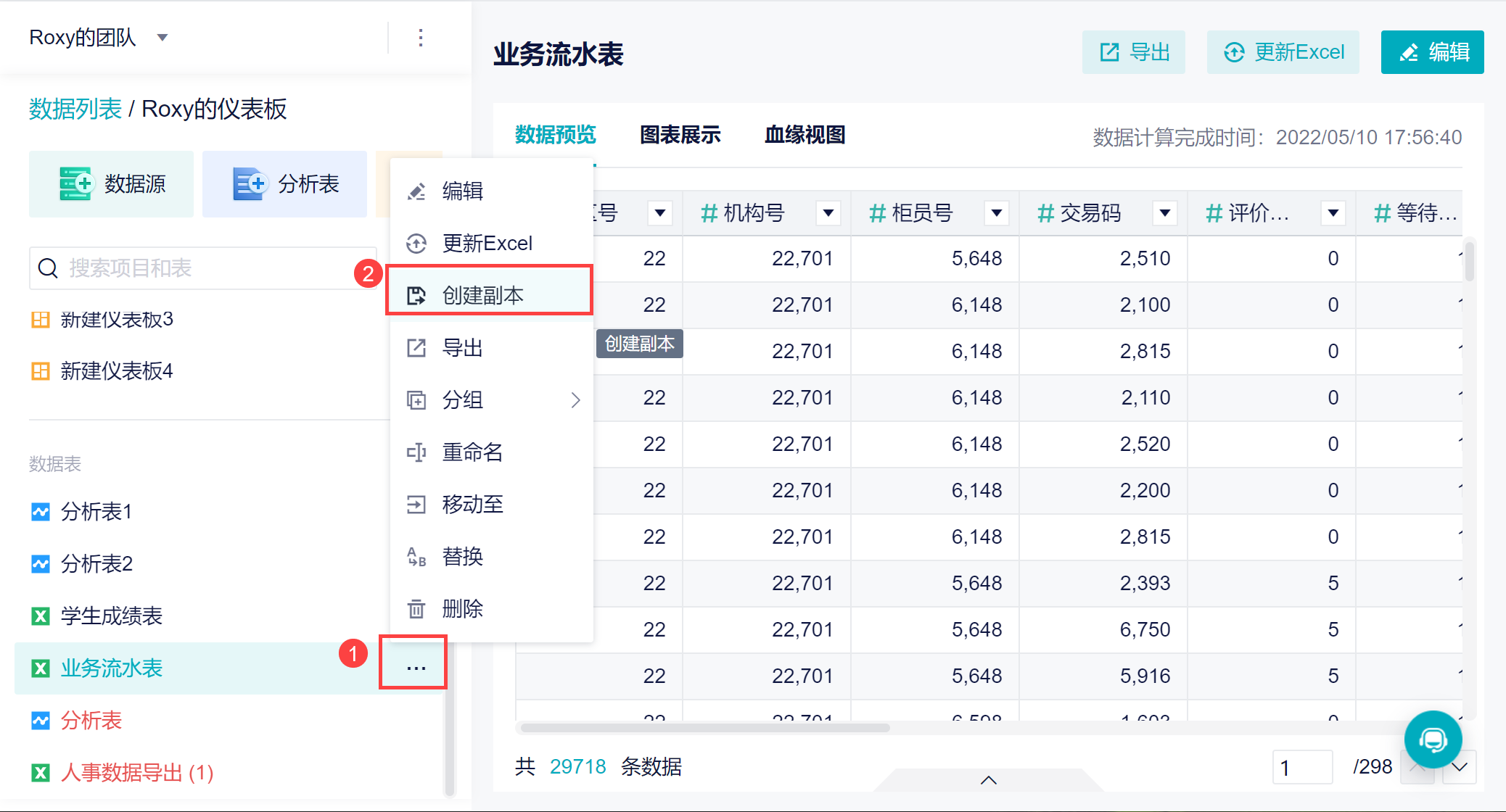Open the 新建仪表板3 dashboard item
The width and height of the screenshot is (1506, 812).
116,320
